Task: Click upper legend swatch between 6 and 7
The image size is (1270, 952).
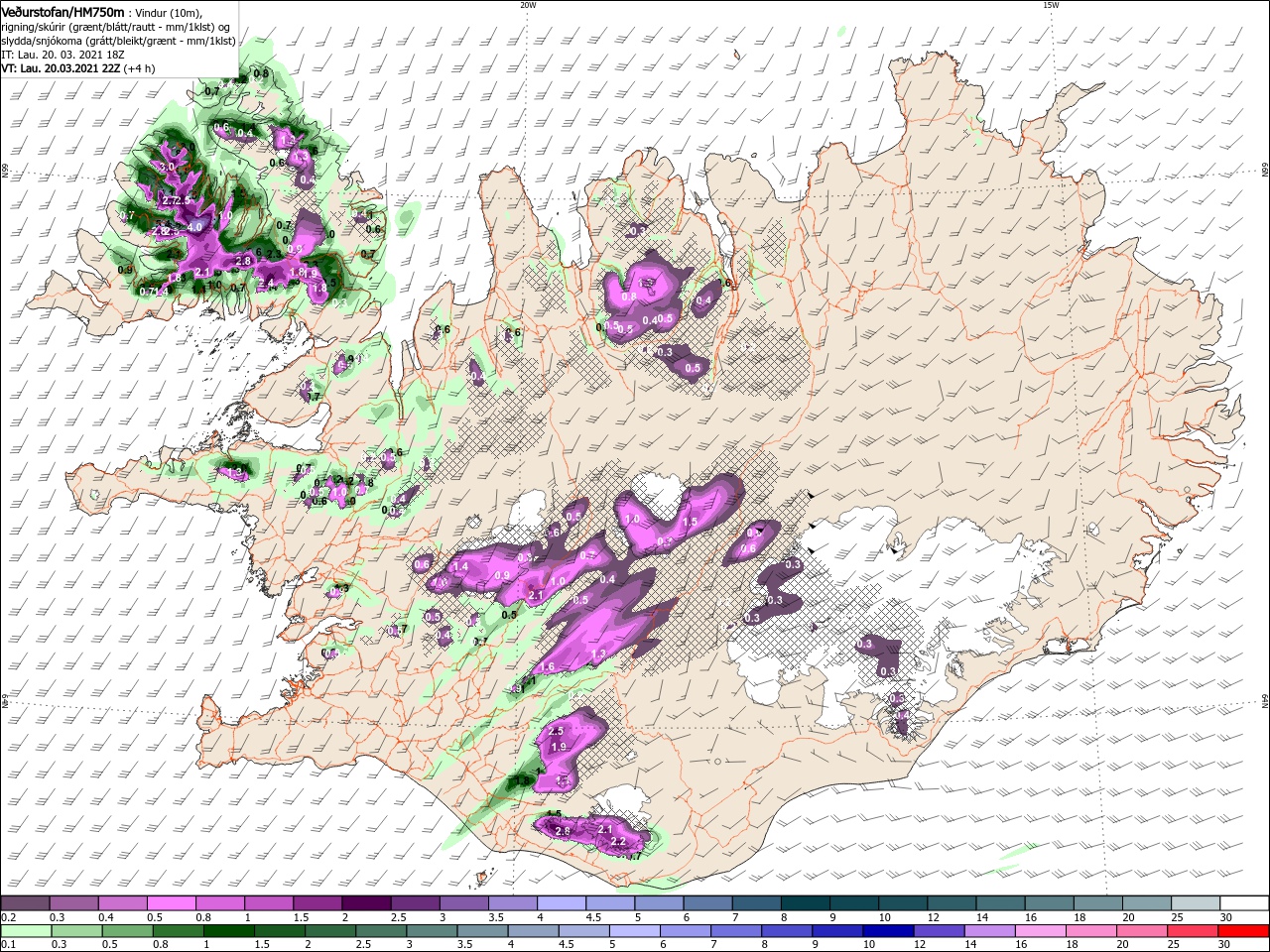Action: tap(707, 902)
